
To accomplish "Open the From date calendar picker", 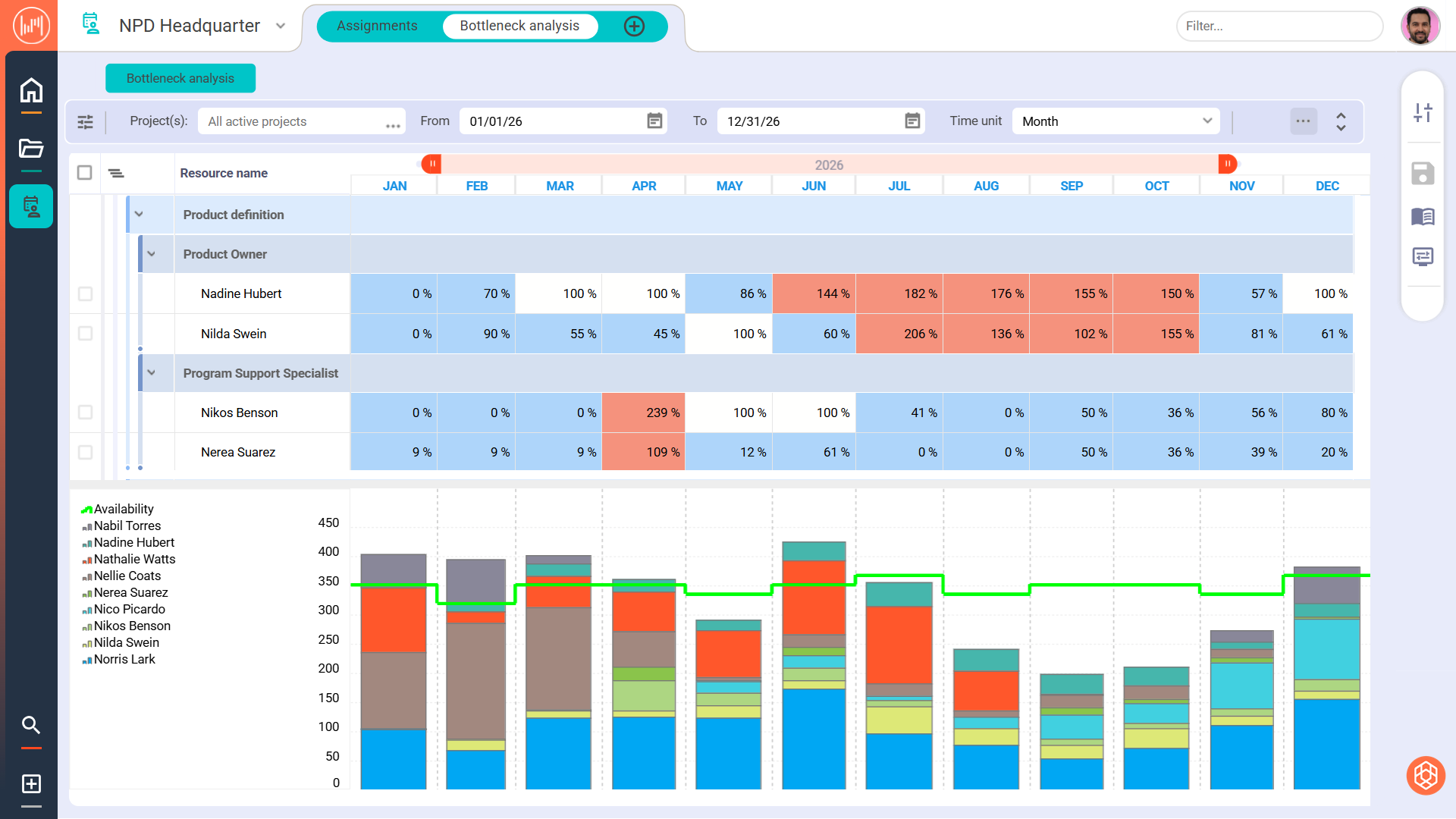I will tap(654, 121).
